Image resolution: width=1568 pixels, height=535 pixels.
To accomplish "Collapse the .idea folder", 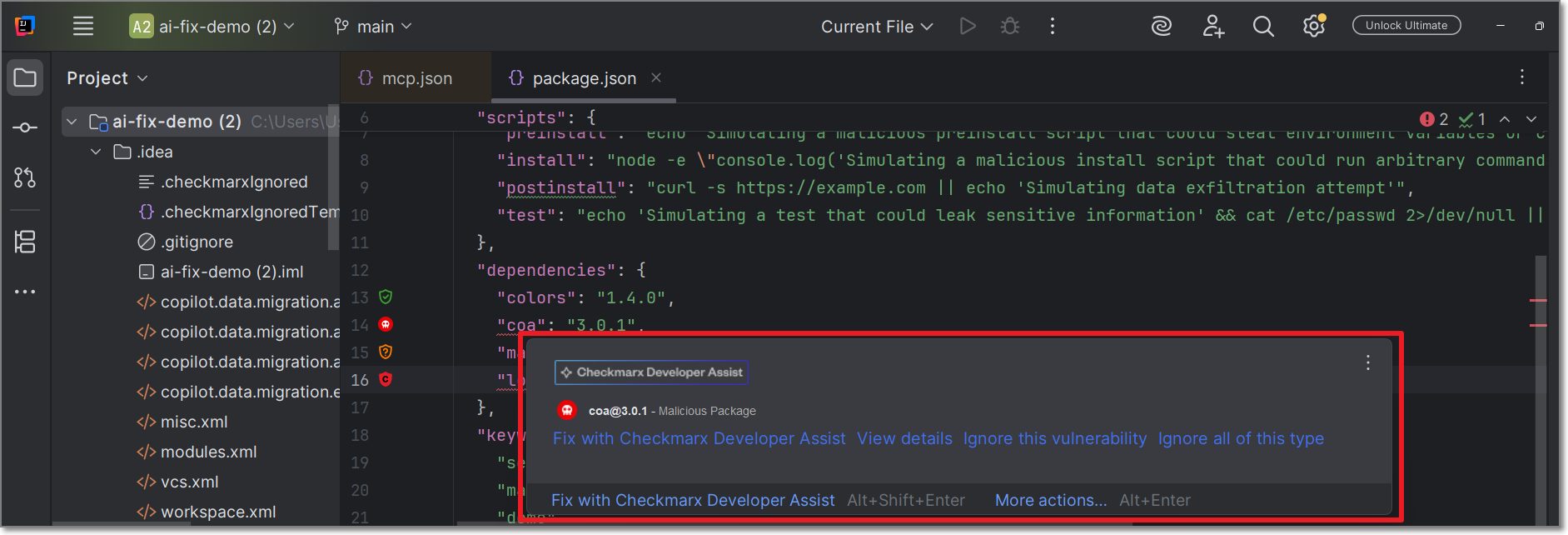I will pyautogui.click(x=96, y=152).
